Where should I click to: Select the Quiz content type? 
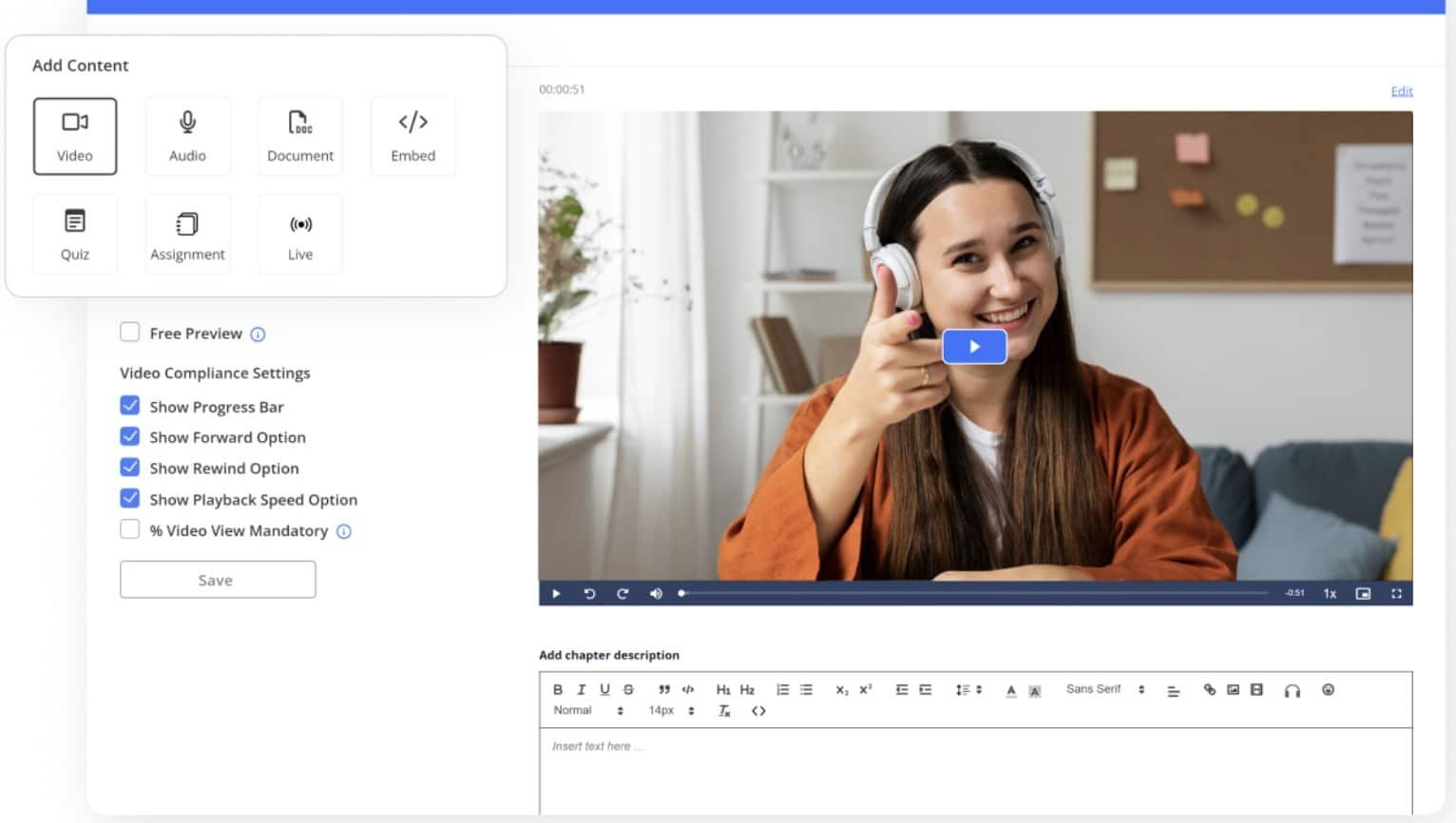(75, 235)
